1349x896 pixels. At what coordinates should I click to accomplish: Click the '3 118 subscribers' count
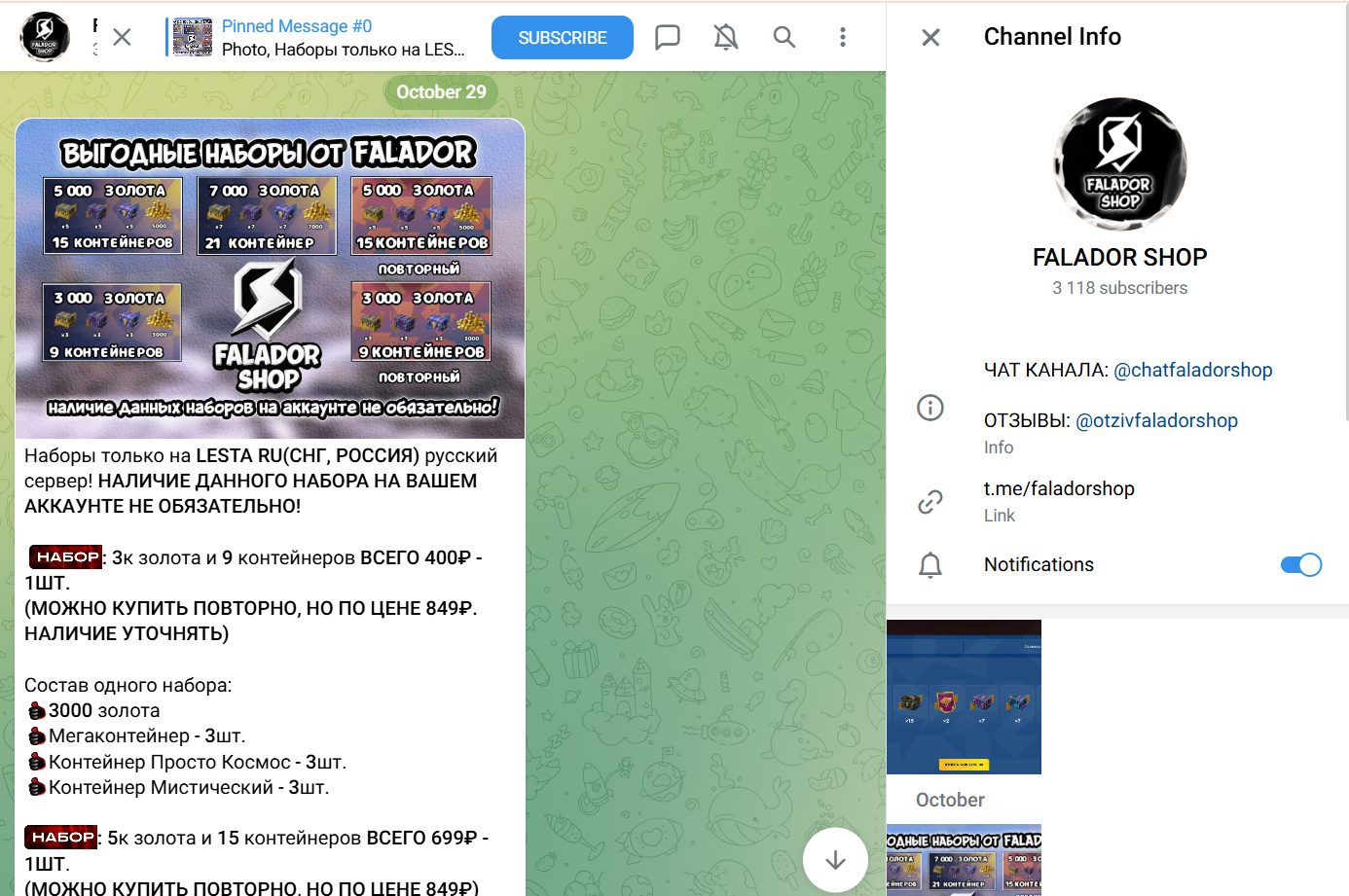tap(1119, 288)
